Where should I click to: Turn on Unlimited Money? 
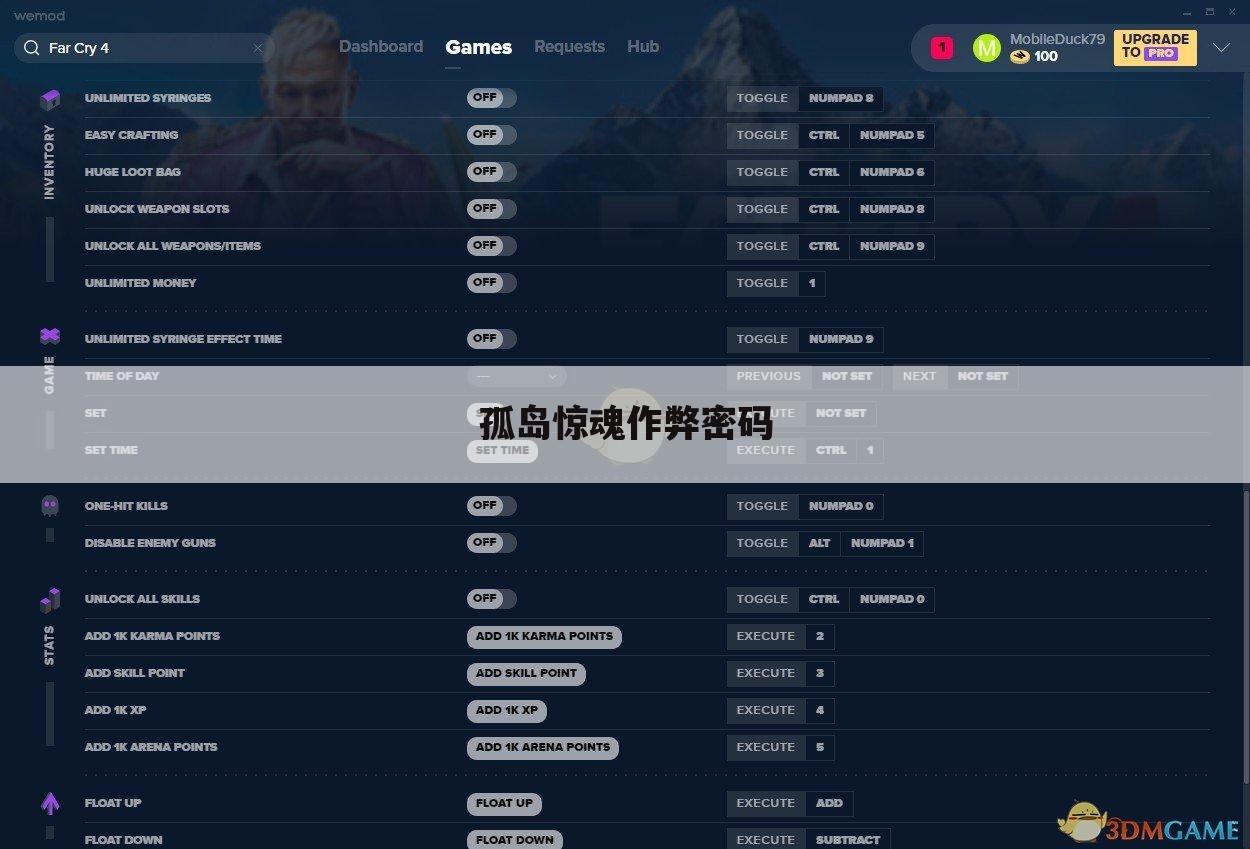[491, 283]
